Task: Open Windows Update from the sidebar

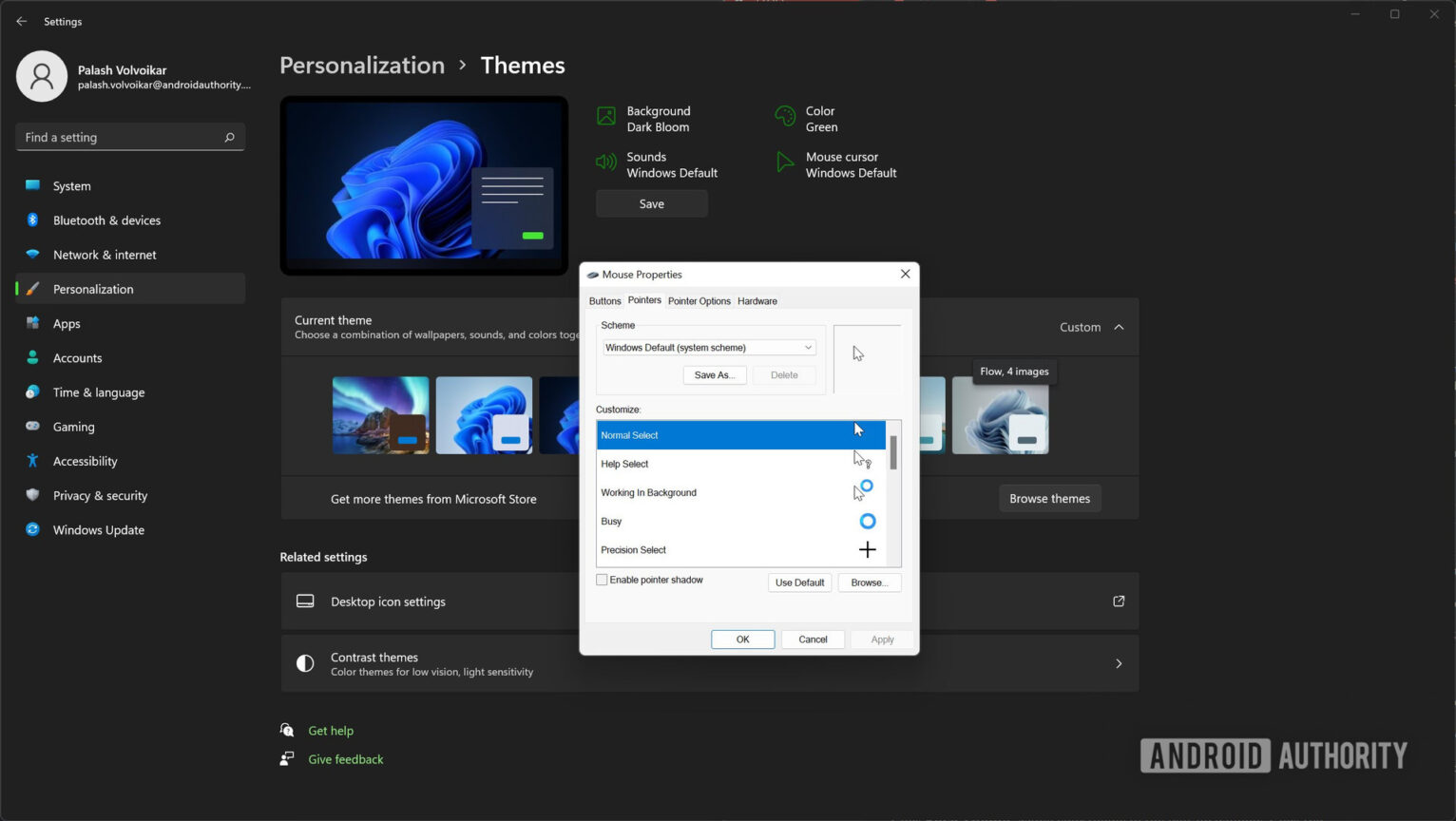Action: [98, 529]
